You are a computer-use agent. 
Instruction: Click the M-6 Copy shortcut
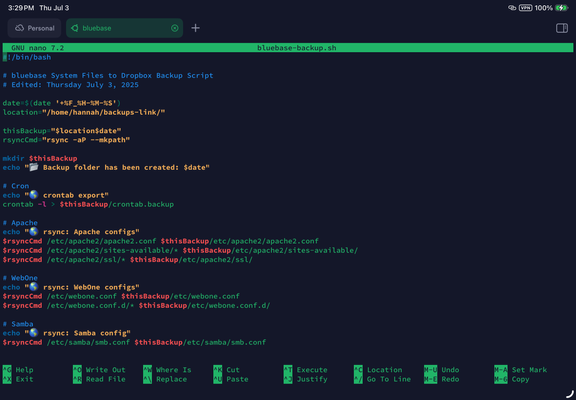point(512,379)
